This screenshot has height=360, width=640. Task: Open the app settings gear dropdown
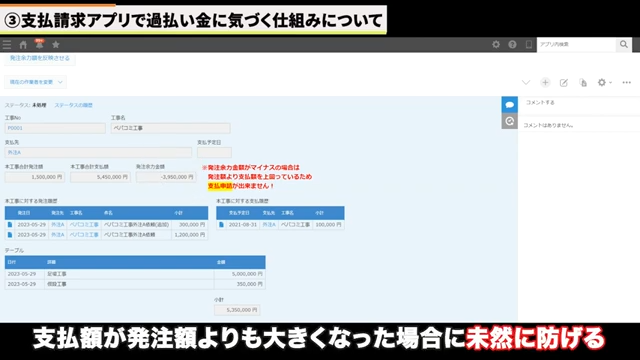coord(604,82)
